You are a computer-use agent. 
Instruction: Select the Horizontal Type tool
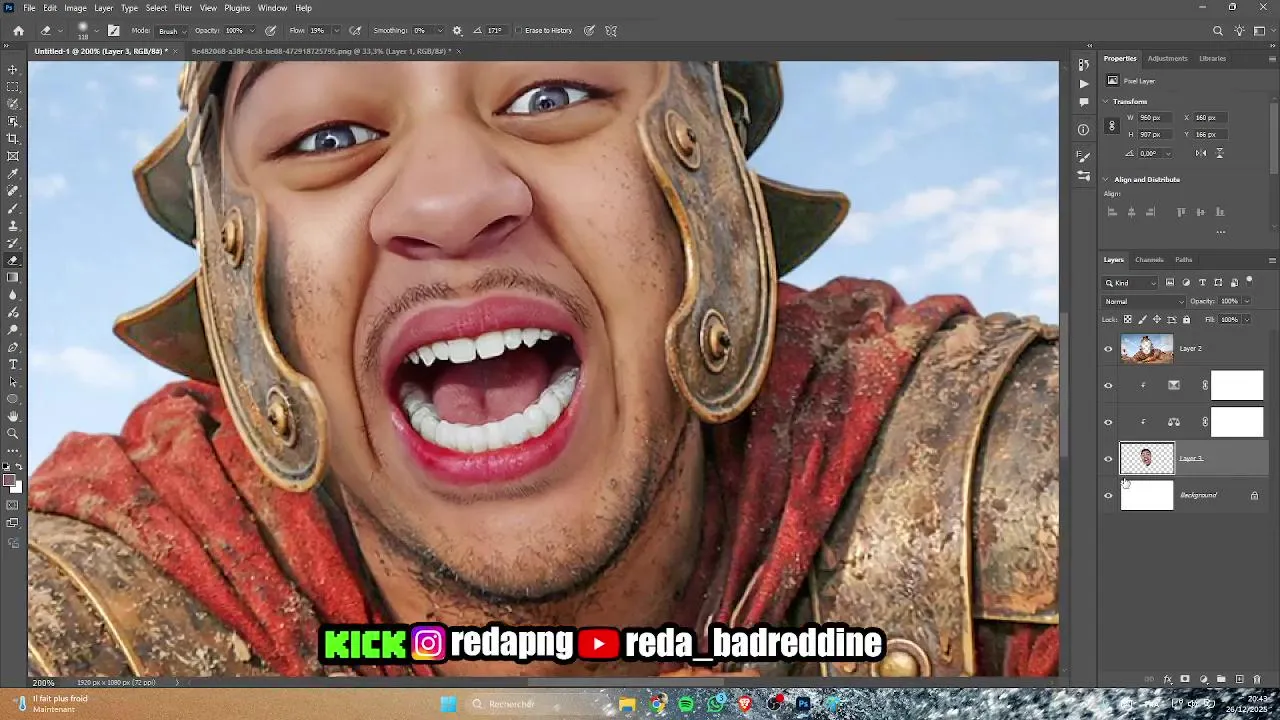(x=13, y=364)
